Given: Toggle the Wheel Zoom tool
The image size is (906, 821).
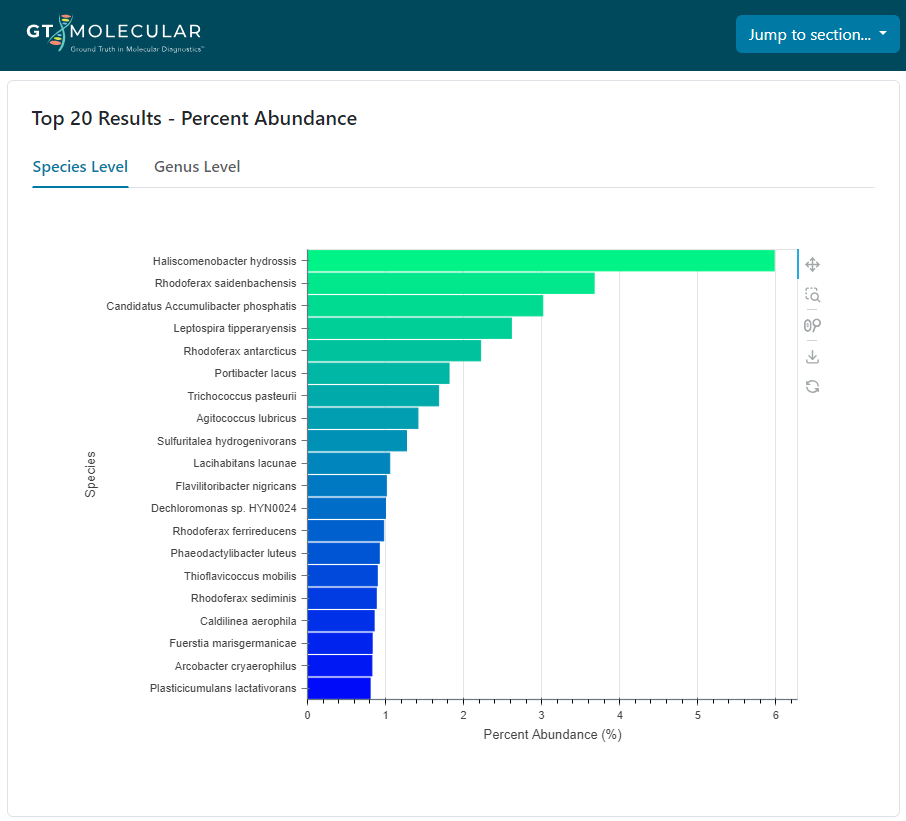Looking at the screenshot, I should point(812,326).
